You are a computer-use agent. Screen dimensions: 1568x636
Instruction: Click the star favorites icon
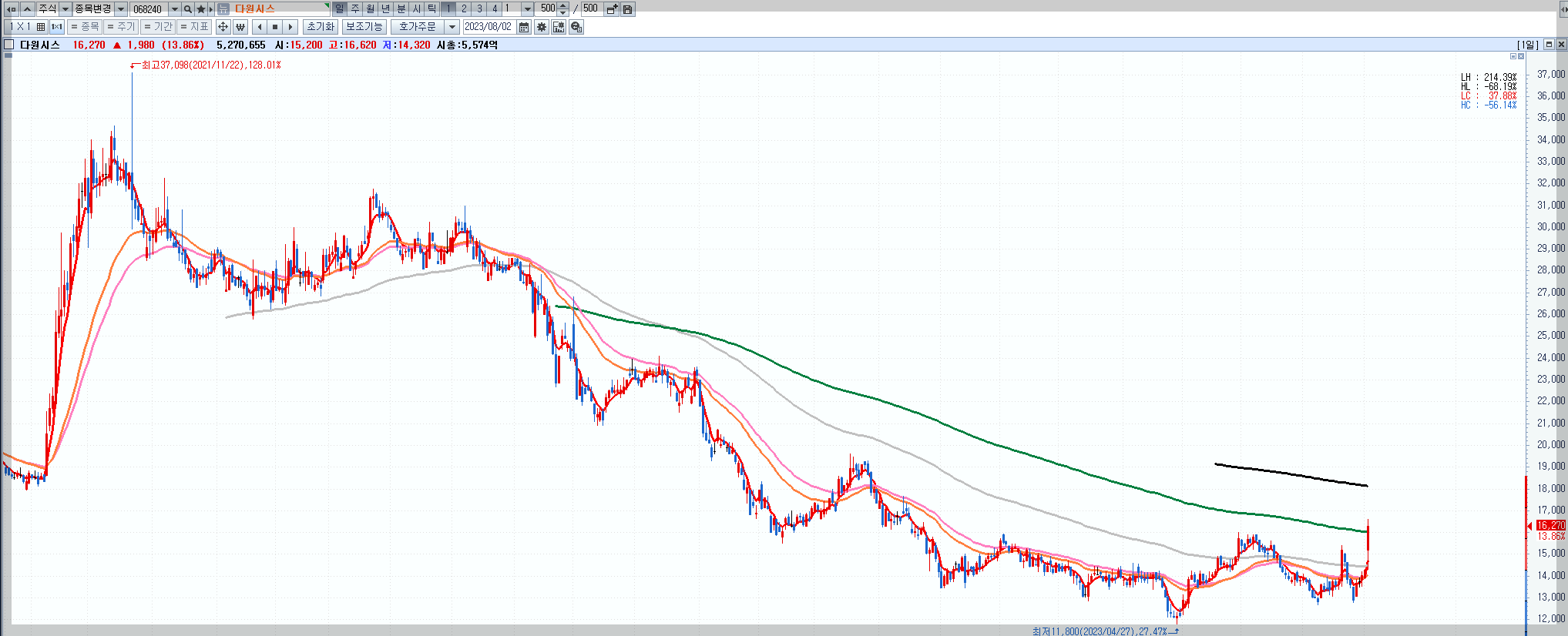point(201,8)
